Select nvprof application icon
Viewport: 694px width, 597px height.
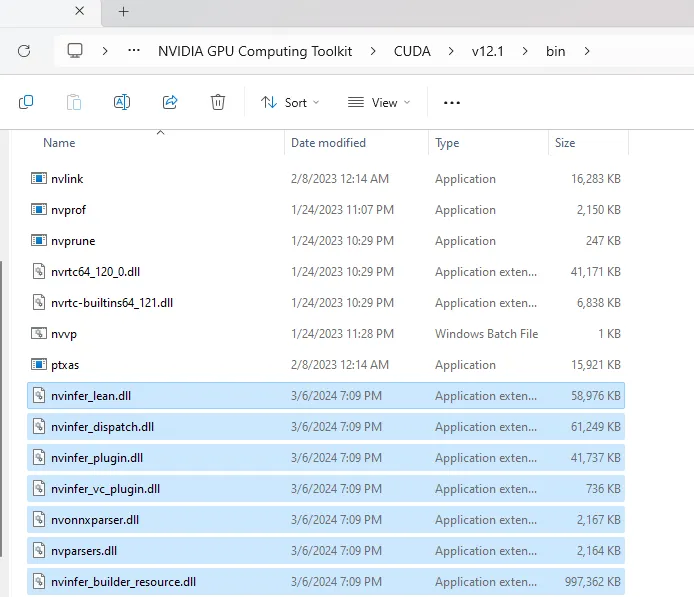click(39, 209)
